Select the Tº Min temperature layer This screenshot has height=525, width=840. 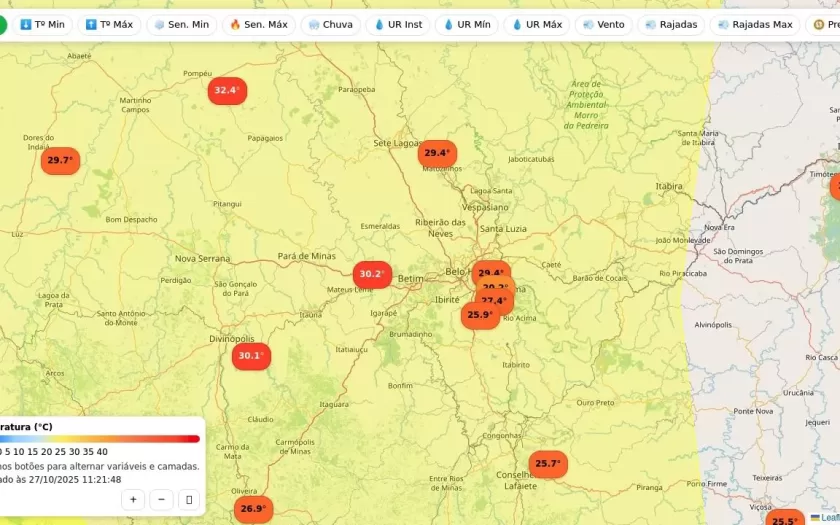click(x=42, y=24)
